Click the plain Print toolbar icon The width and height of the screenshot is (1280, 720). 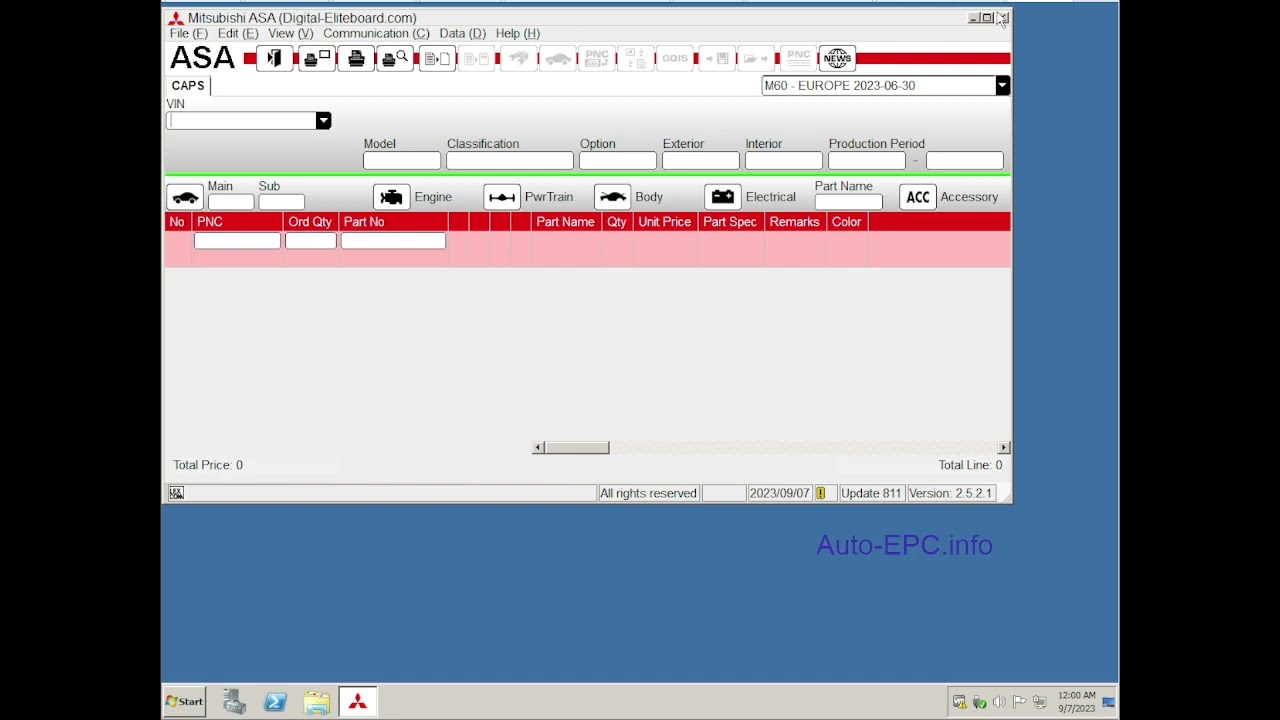pos(356,58)
